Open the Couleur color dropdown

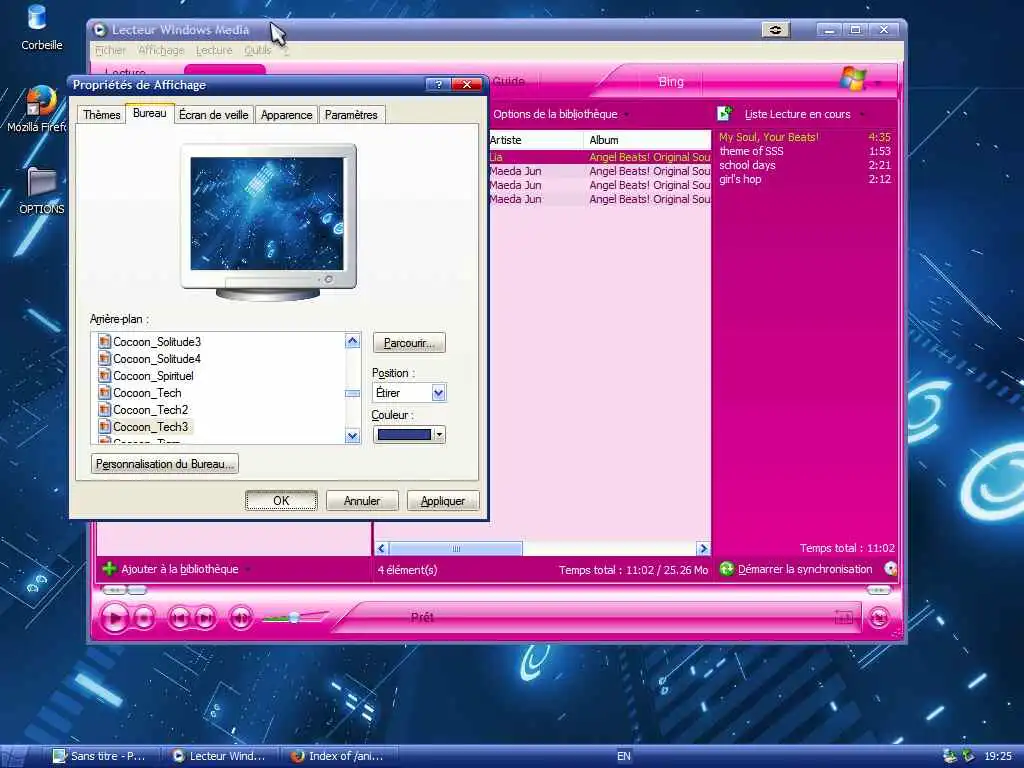440,434
